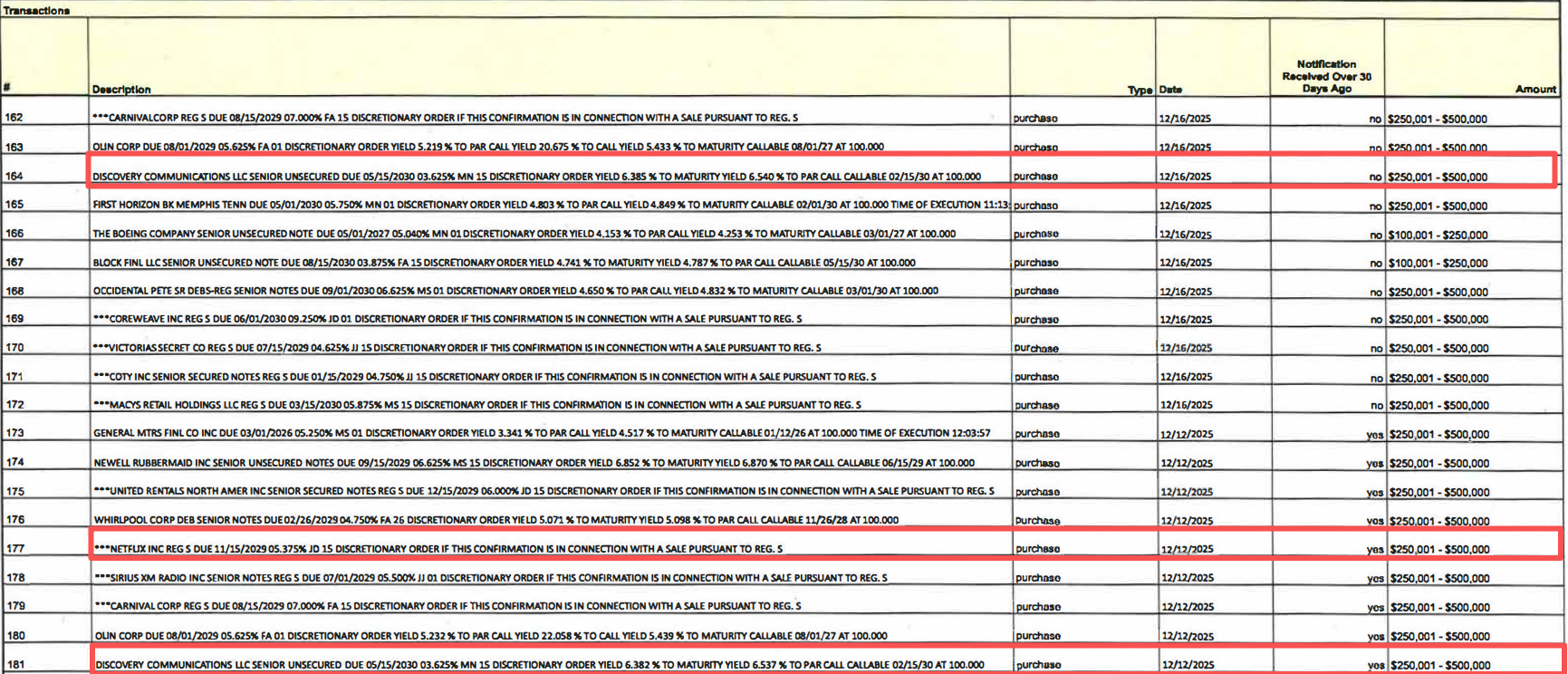1568x674 pixels.
Task: Click the 'Transactions' table title
Action: [36, 10]
